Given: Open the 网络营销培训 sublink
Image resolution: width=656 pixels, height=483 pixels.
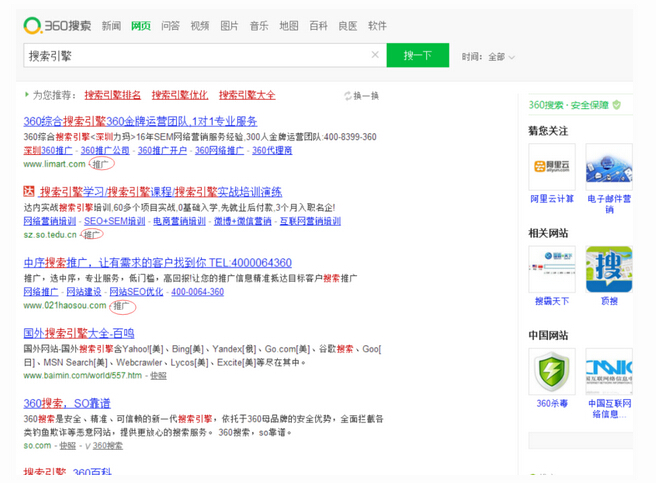Looking at the screenshot, I should tap(50, 221).
